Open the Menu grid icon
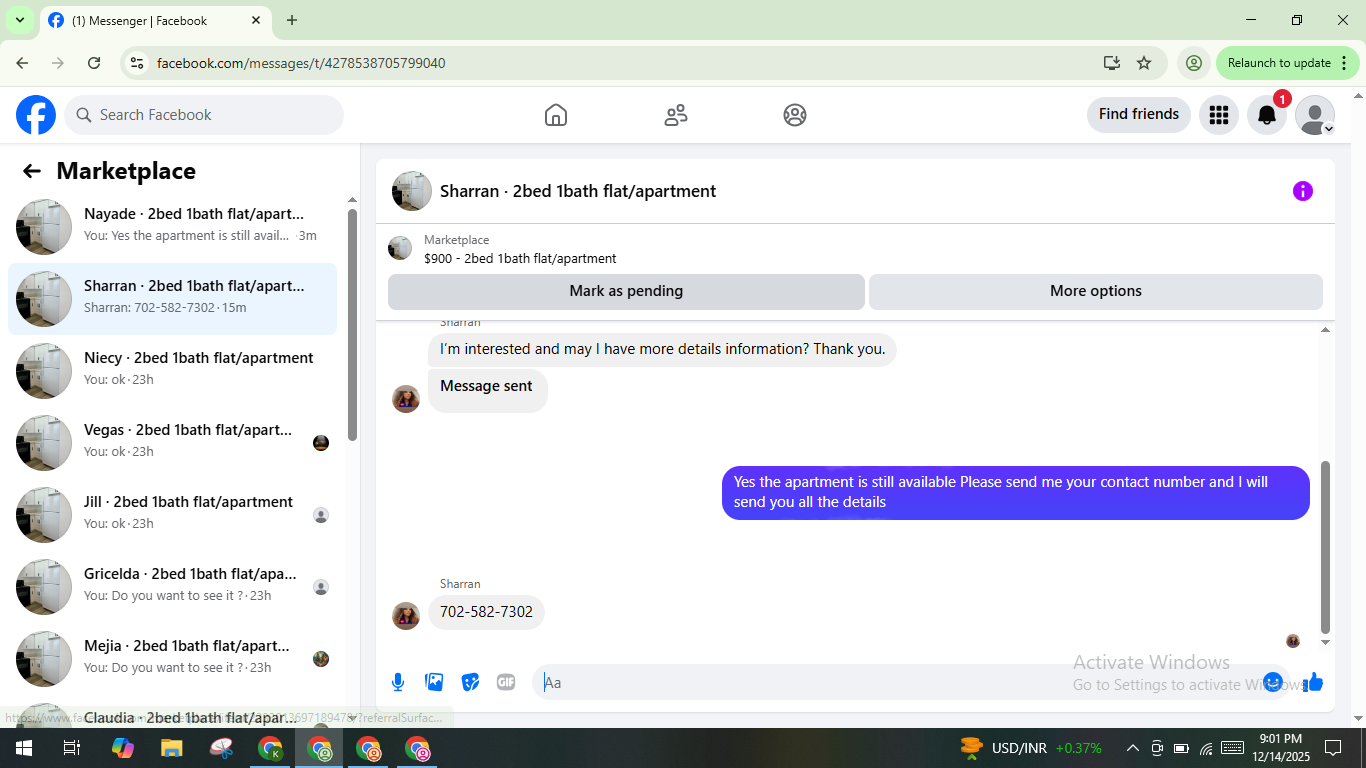This screenshot has width=1366, height=768. tap(1218, 115)
